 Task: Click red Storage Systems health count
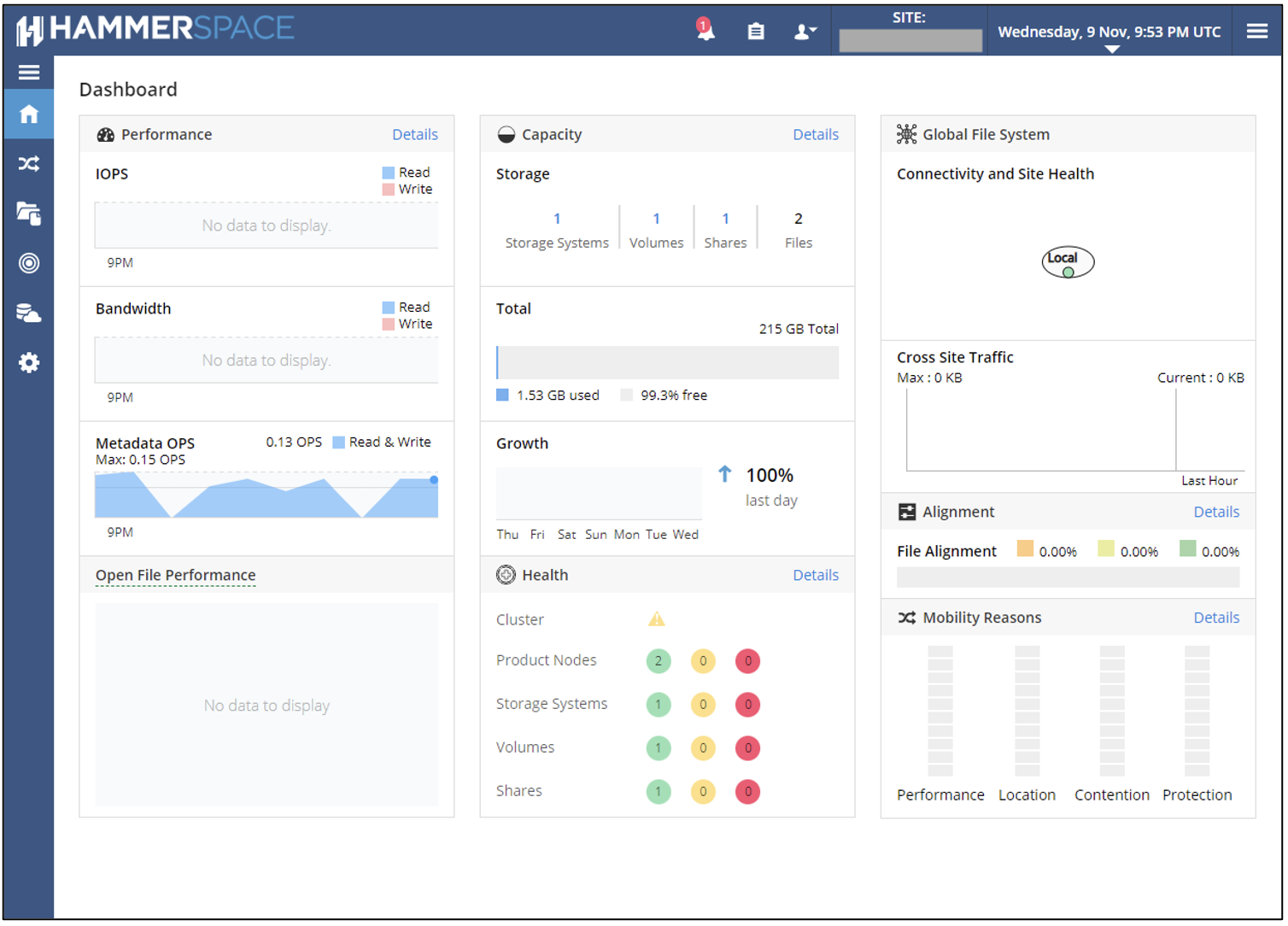click(747, 704)
